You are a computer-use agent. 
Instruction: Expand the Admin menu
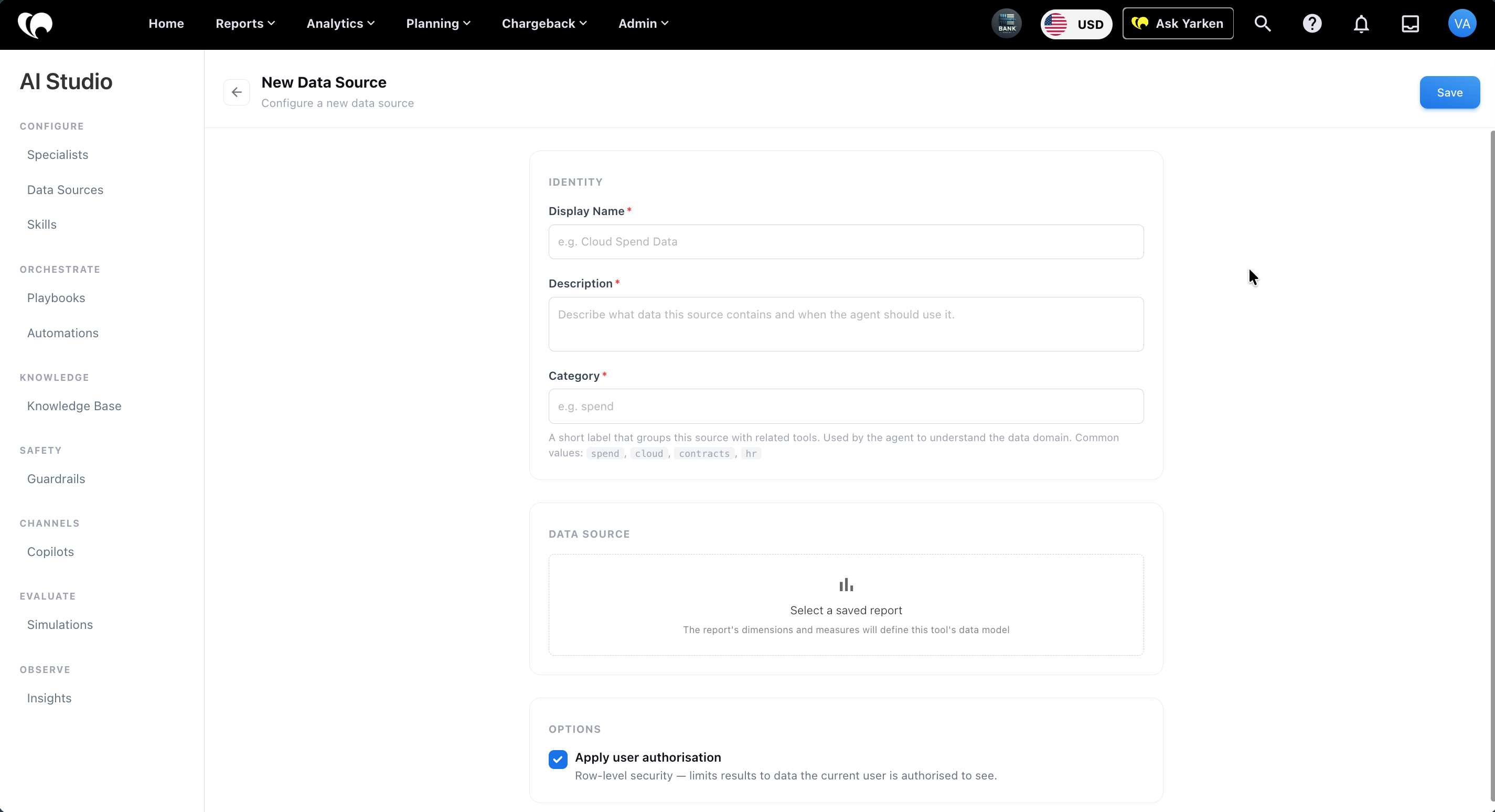644,24
